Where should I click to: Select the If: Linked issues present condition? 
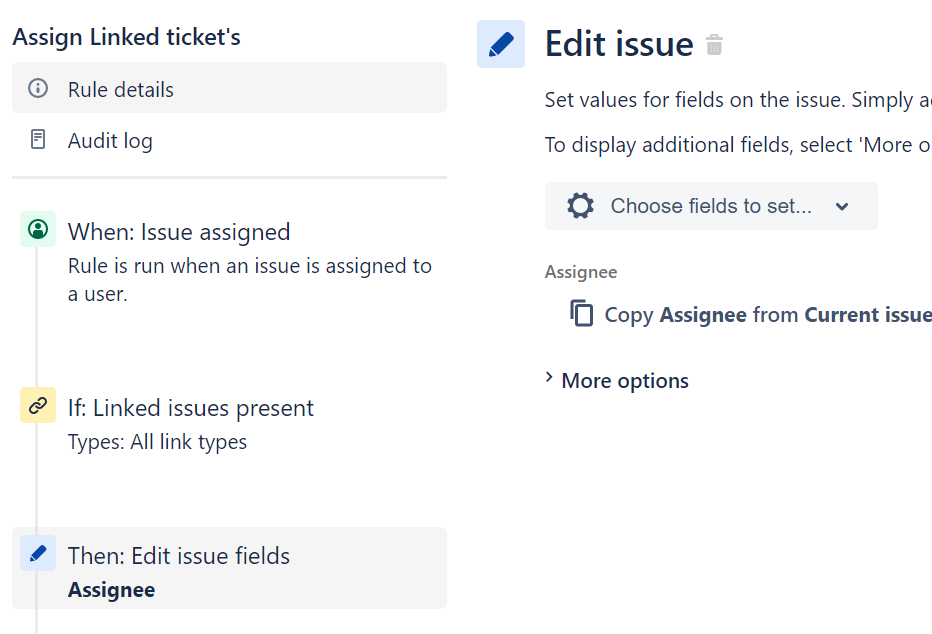pos(191,408)
